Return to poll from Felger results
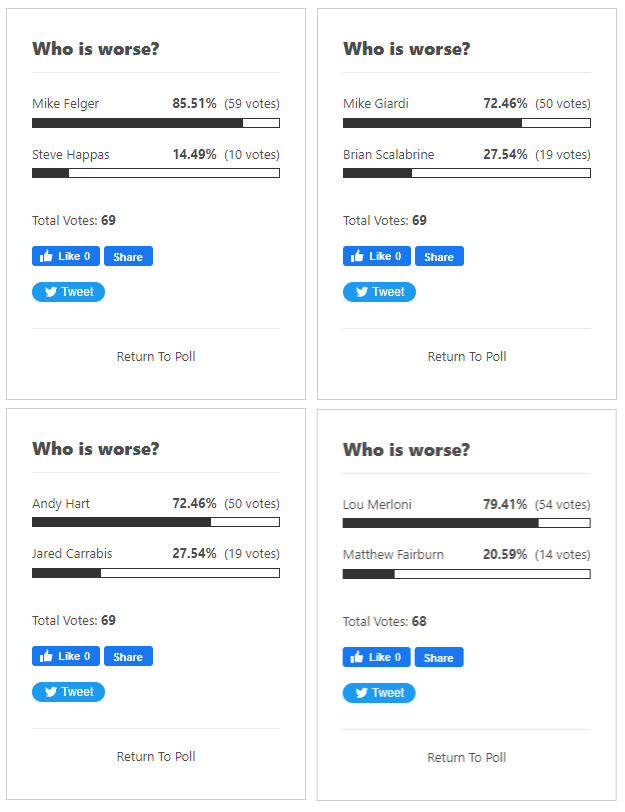The height and width of the screenshot is (812, 625). pyautogui.click(x=156, y=357)
